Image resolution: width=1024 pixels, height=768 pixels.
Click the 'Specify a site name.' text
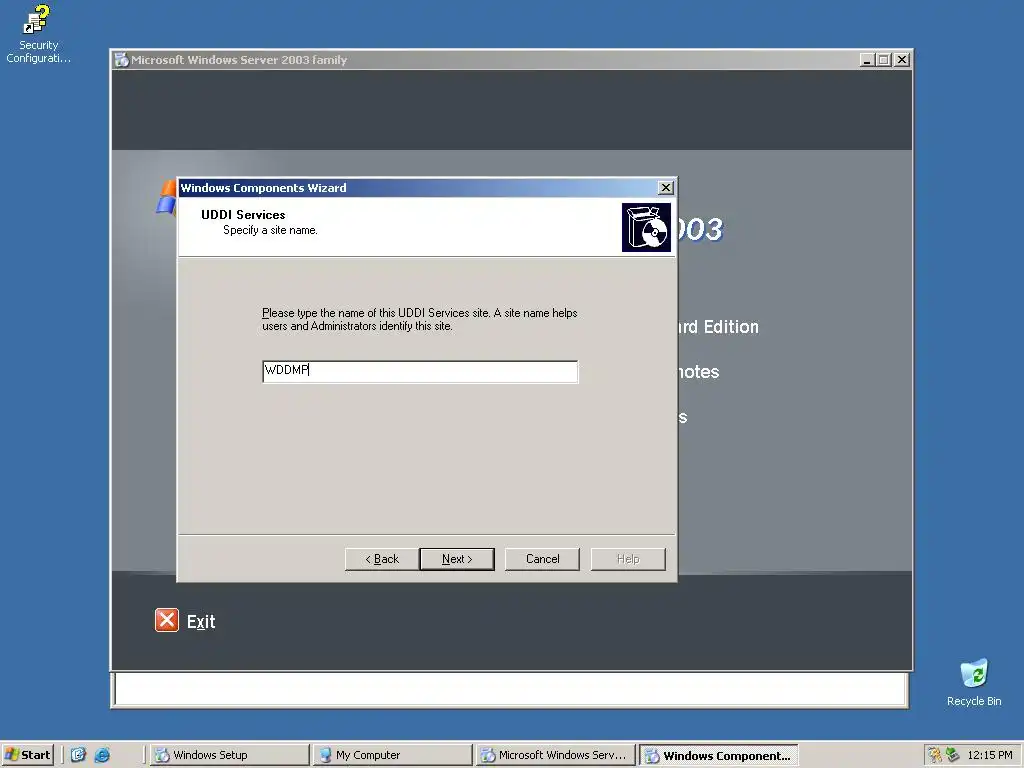[x=270, y=231]
